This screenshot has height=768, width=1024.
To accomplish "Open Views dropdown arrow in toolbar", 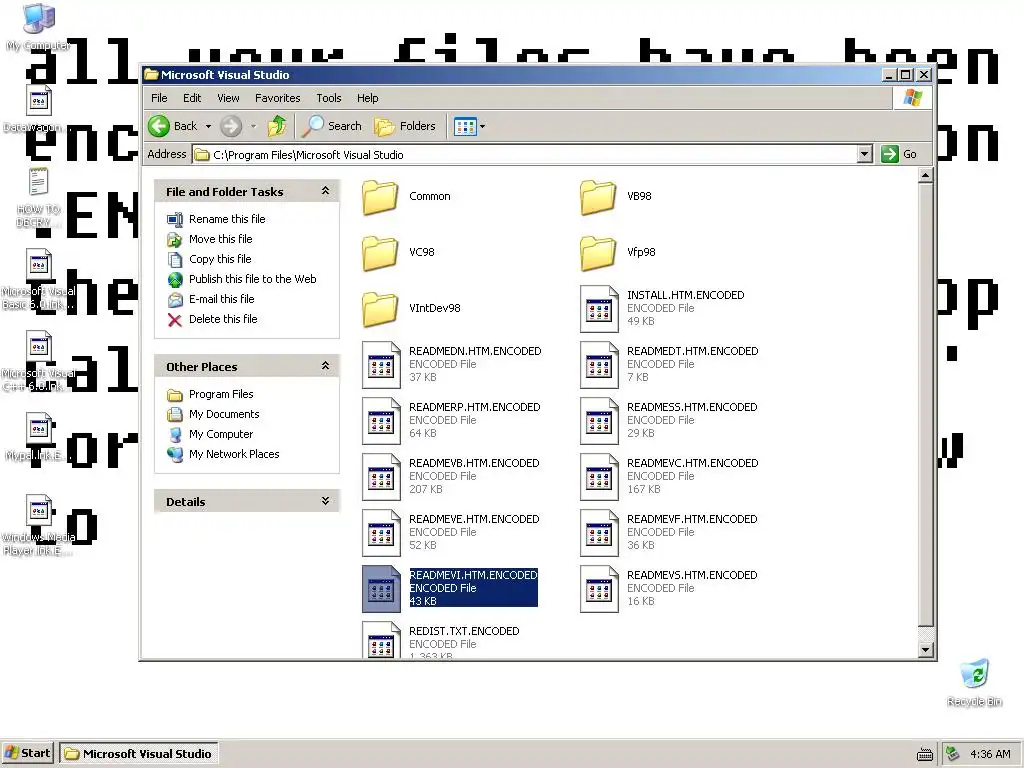I will (x=483, y=126).
